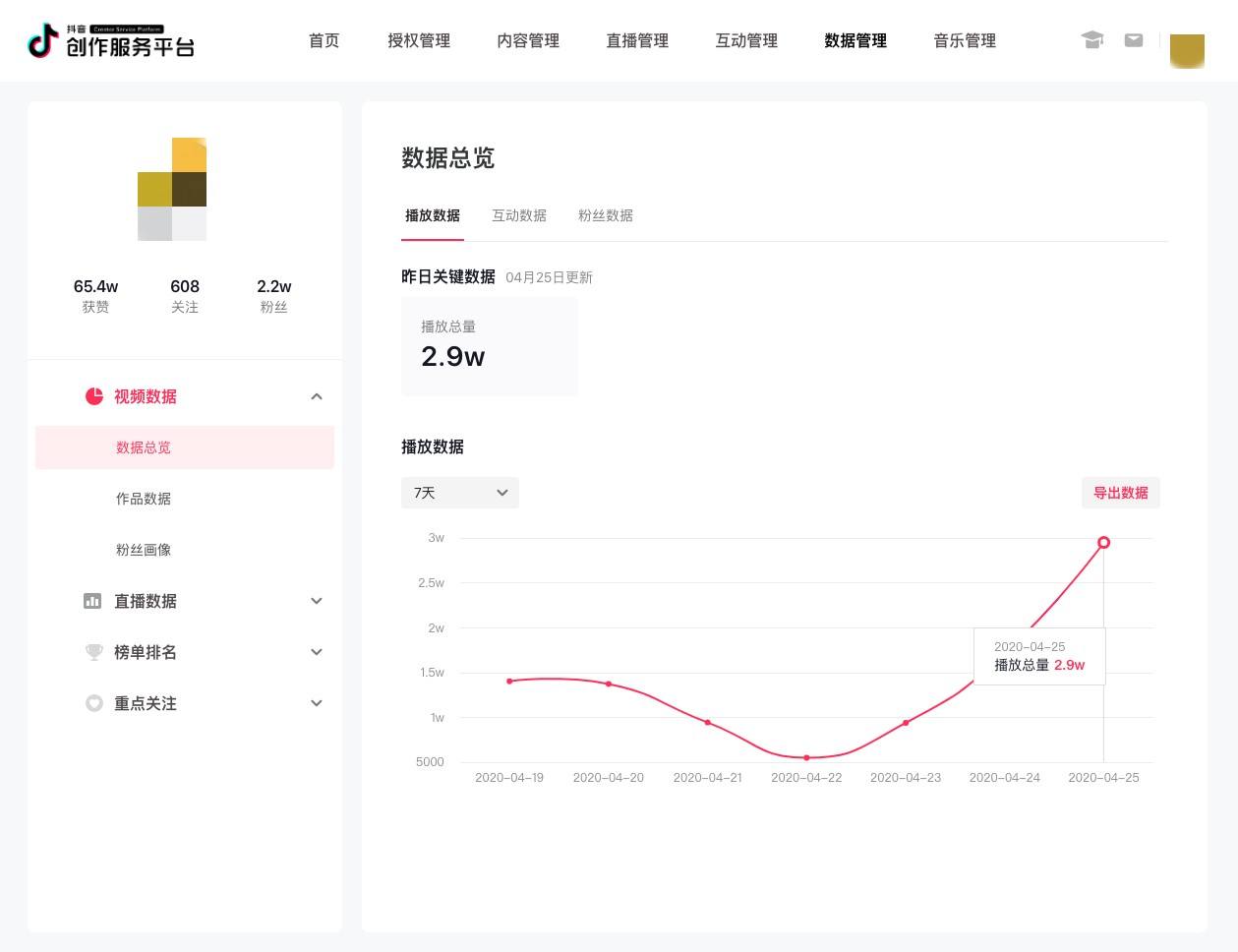Activate the 数据总览 highlighted sidebar item

click(144, 447)
